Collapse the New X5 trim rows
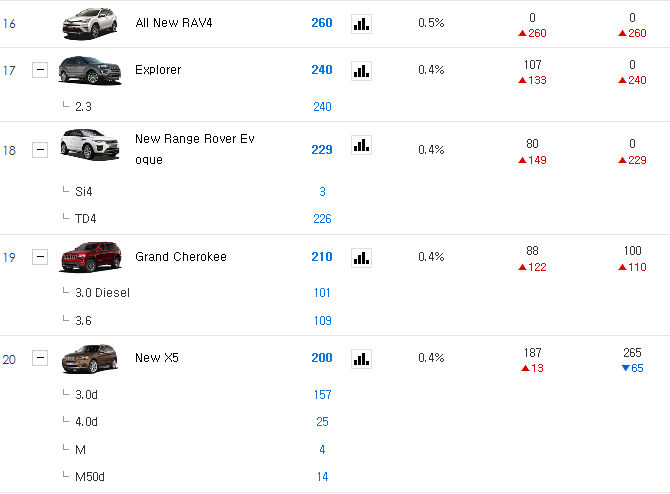Screen dimensions: 670x494 click(40, 358)
